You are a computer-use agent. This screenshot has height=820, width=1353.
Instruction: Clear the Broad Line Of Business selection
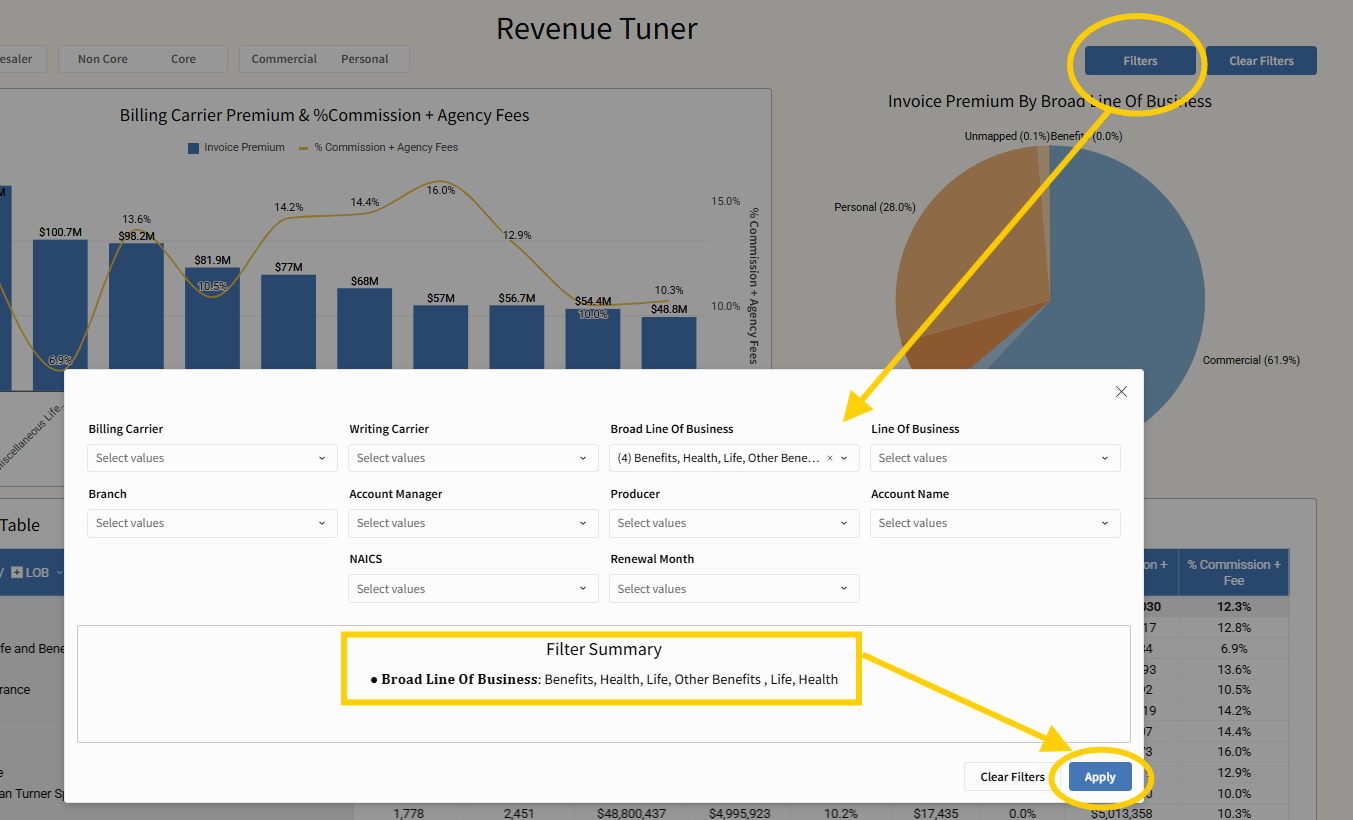coord(829,458)
